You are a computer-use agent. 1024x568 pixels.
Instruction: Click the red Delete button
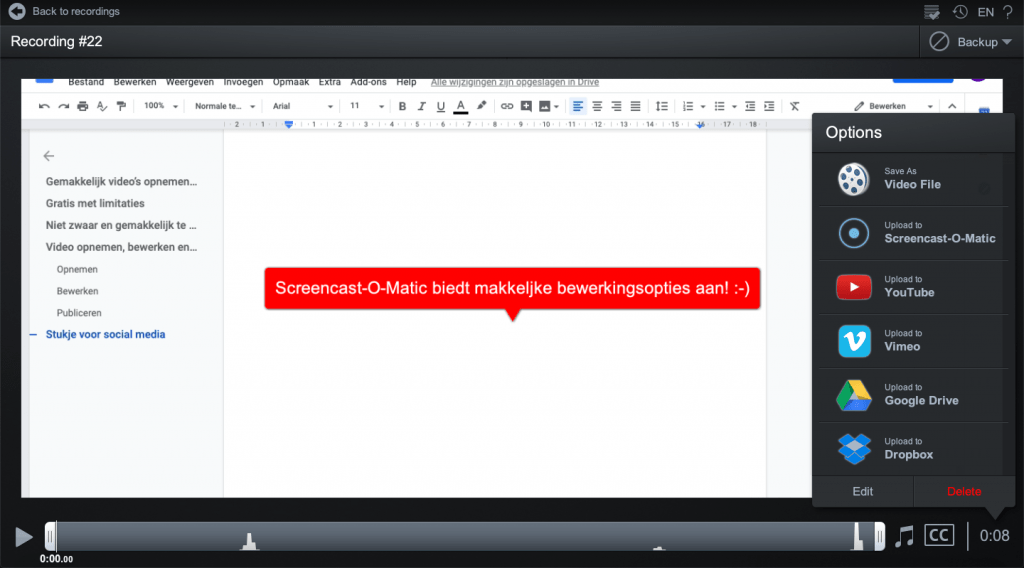click(964, 492)
